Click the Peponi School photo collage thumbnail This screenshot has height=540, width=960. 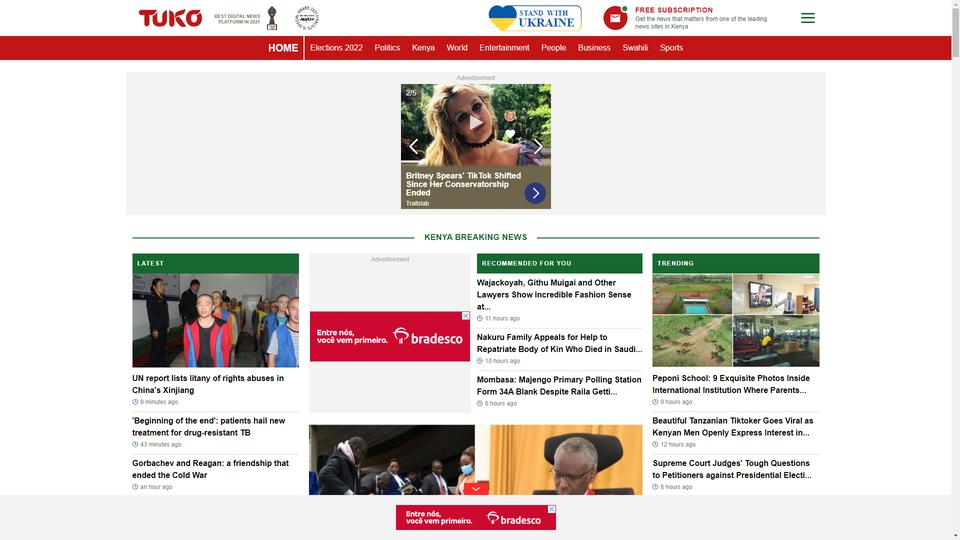(x=735, y=320)
